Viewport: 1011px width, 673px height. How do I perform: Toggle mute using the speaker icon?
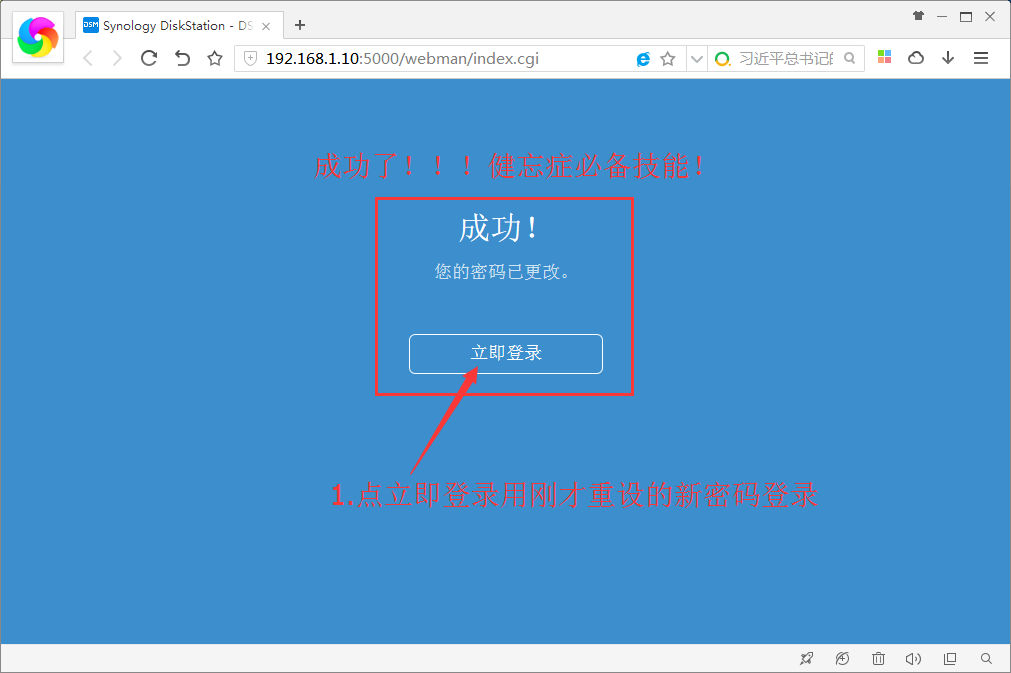[913, 658]
